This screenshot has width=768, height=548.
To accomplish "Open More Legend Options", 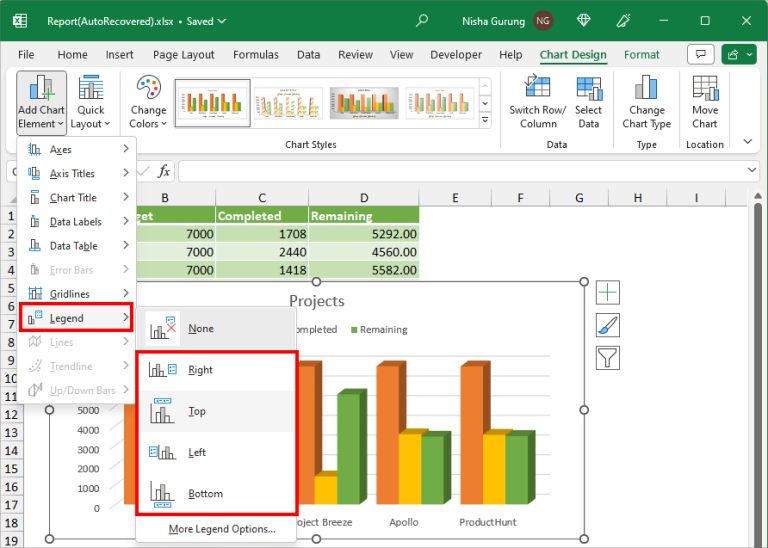I will (222, 529).
